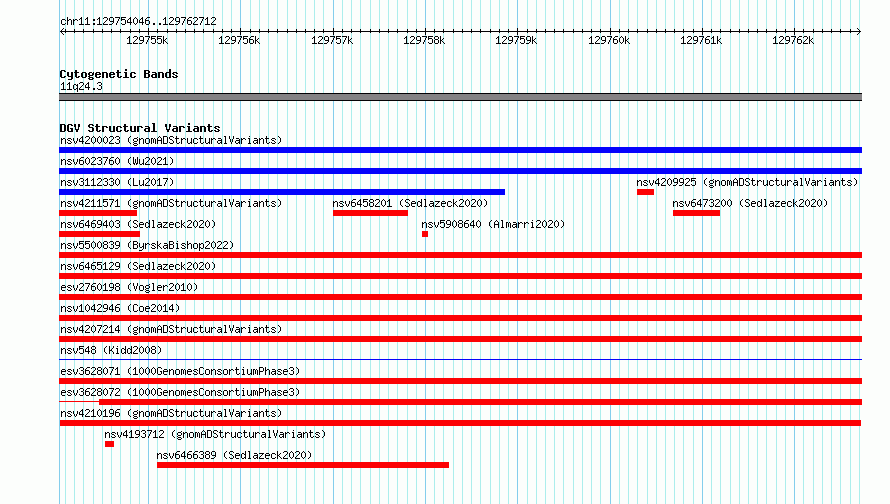Open esv3628072 (1000GenomesConsortiumPhase3) label
The image size is (890, 504).
coord(180,392)
